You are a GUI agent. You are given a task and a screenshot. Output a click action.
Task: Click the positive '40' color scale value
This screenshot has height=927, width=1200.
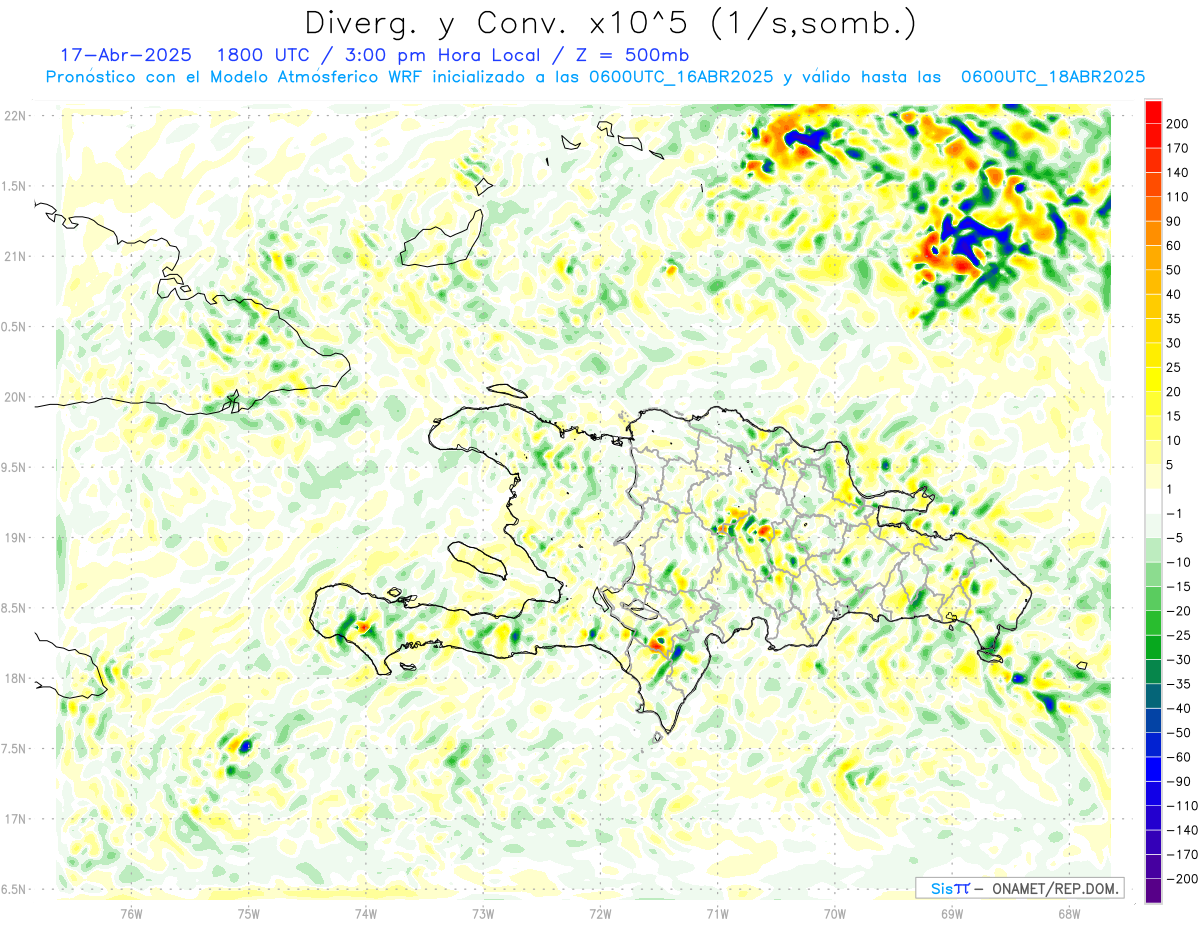(1174, 294)
